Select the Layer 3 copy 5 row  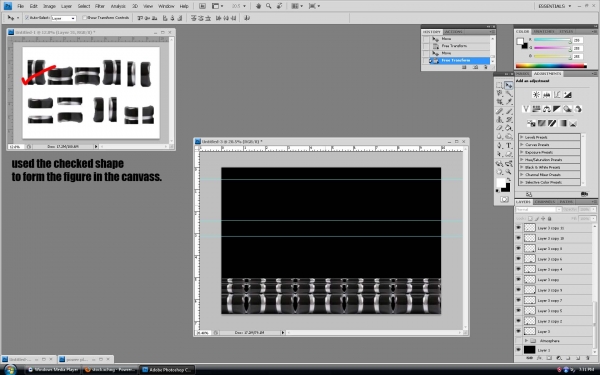[553, 310]
